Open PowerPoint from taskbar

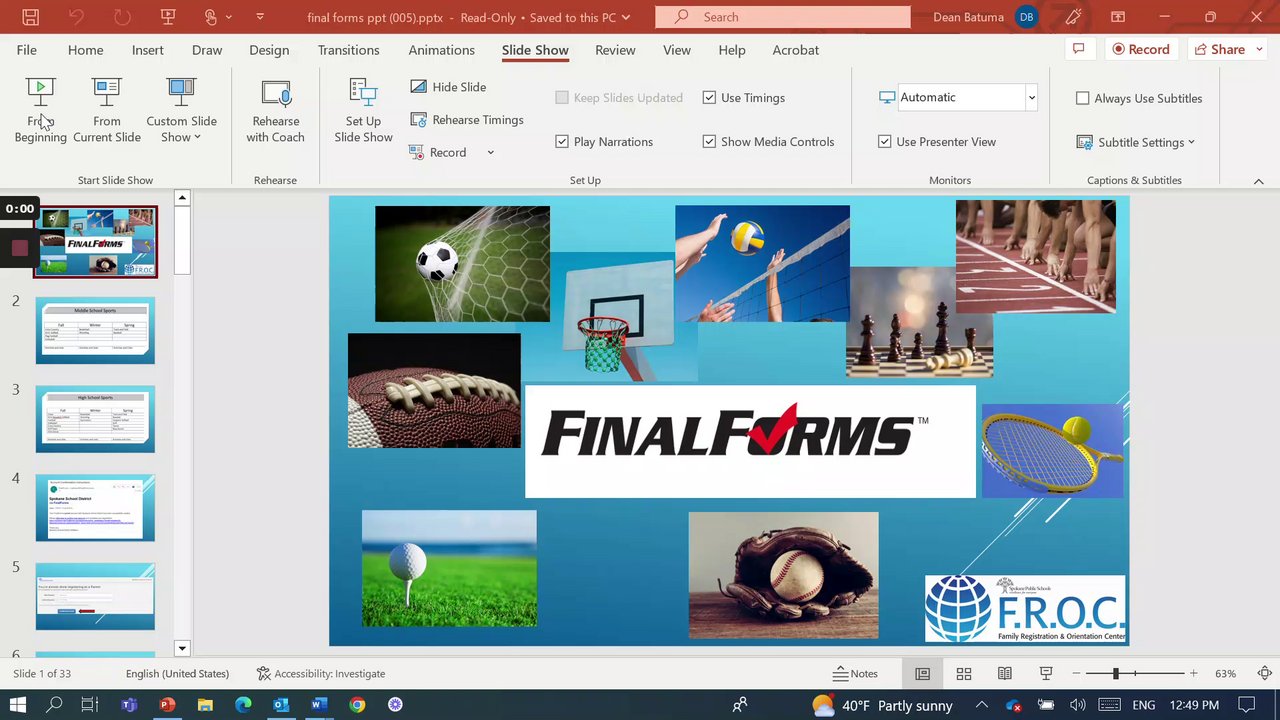(x=167, y=705)
